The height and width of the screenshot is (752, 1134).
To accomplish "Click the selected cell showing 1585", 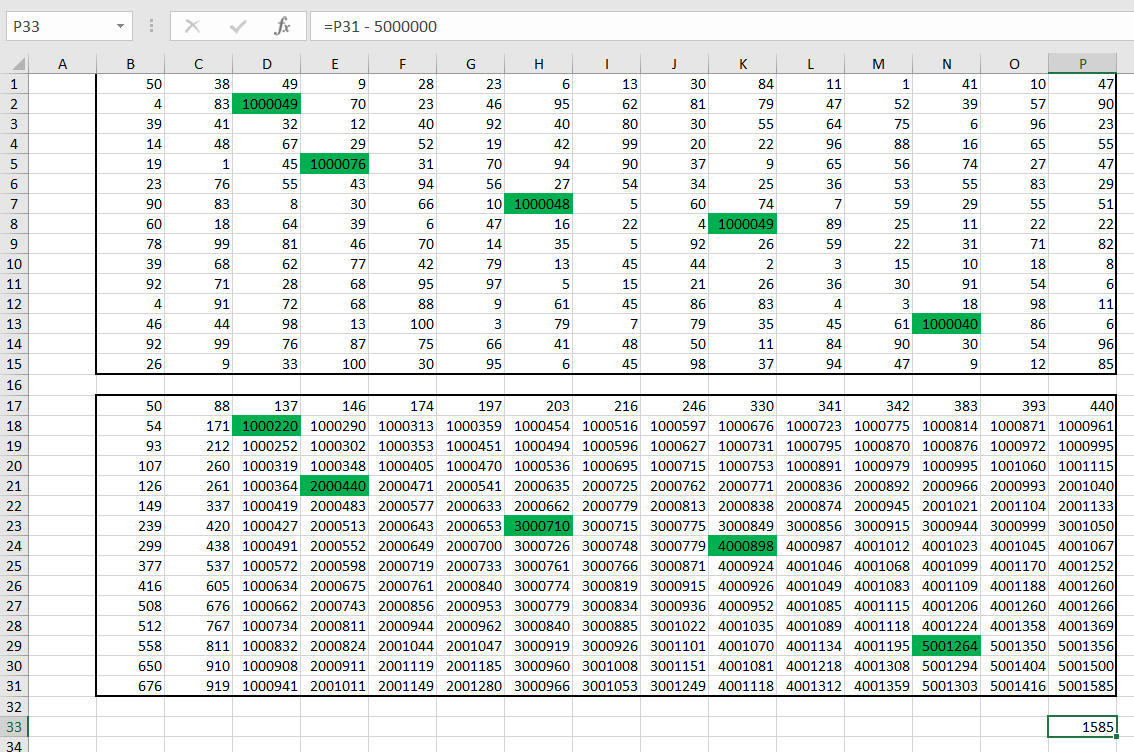I will click(1083, 727).
